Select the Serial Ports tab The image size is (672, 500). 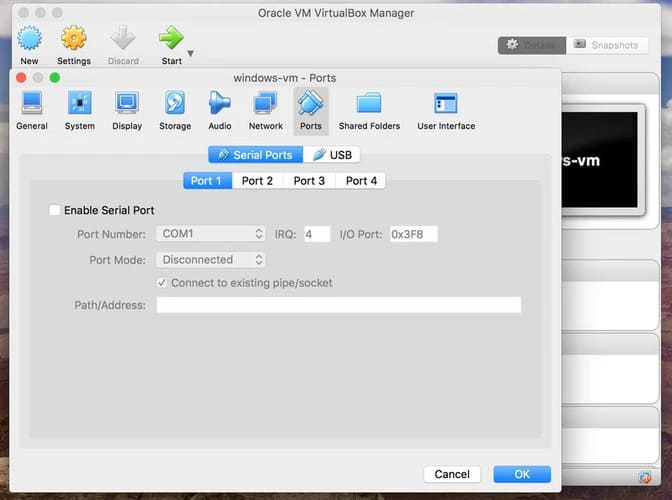[255, 155]
